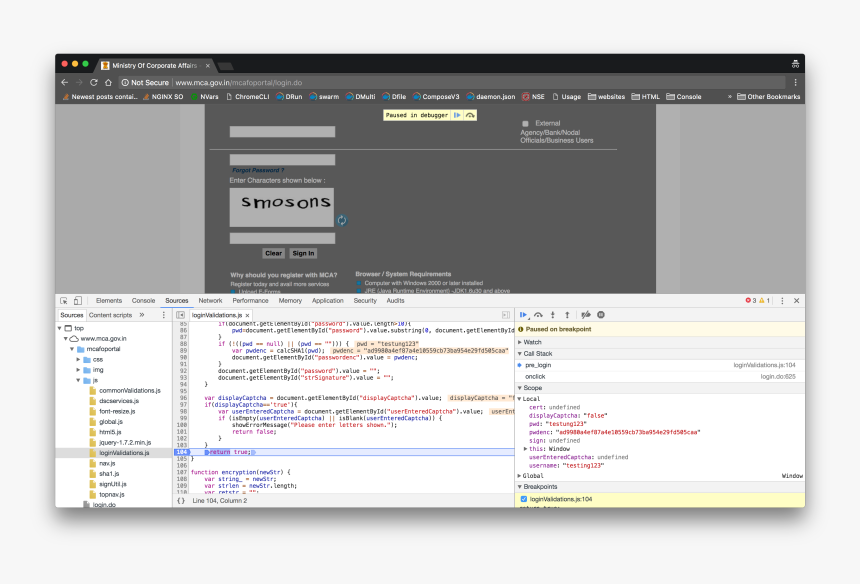860x584 pixels.
Task: Expand the Watch section
Action: pos(520,342)
